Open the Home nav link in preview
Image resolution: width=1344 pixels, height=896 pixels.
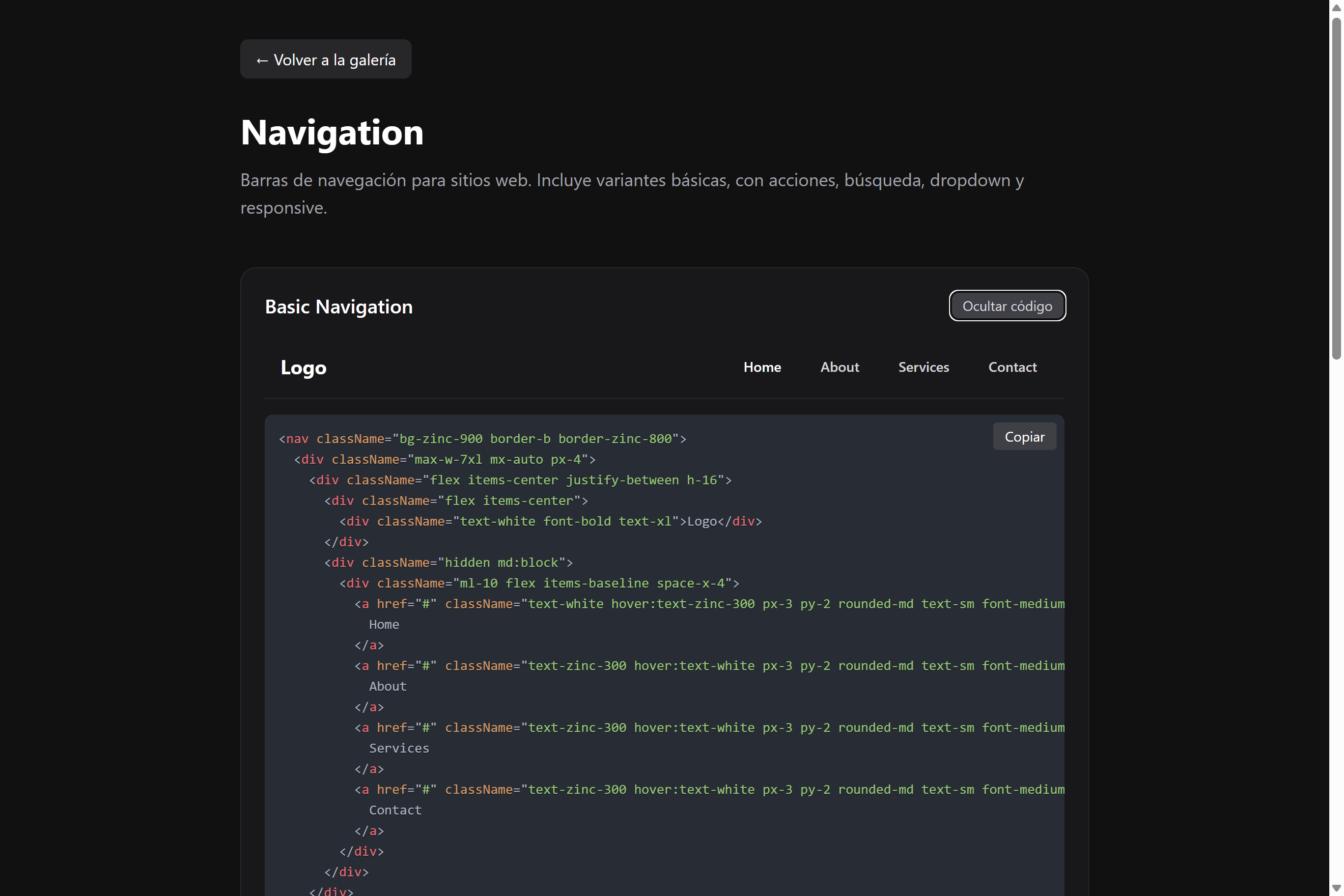pos(762,367)
